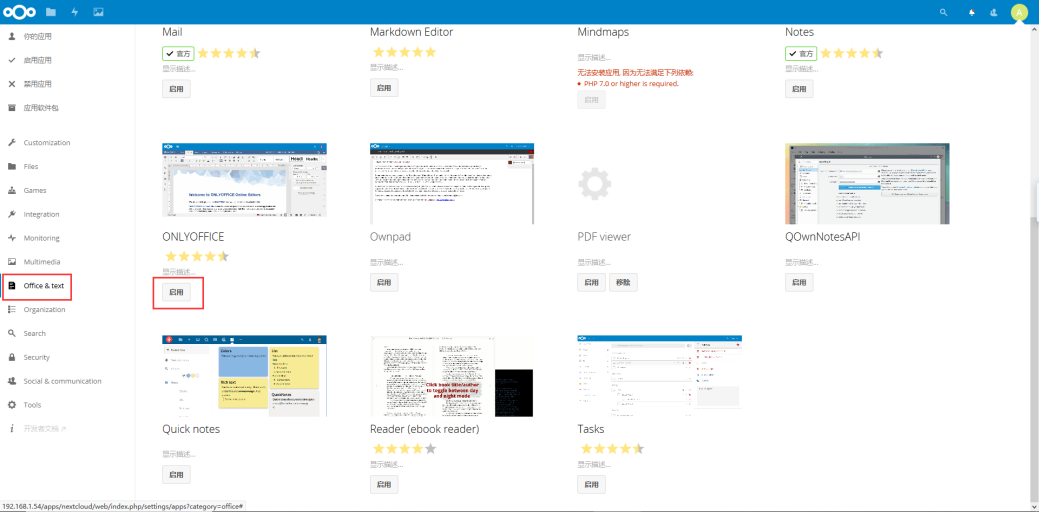The image size is (1039, 512).
Task: Enable the Quick notes app
Action: [176, 474]
